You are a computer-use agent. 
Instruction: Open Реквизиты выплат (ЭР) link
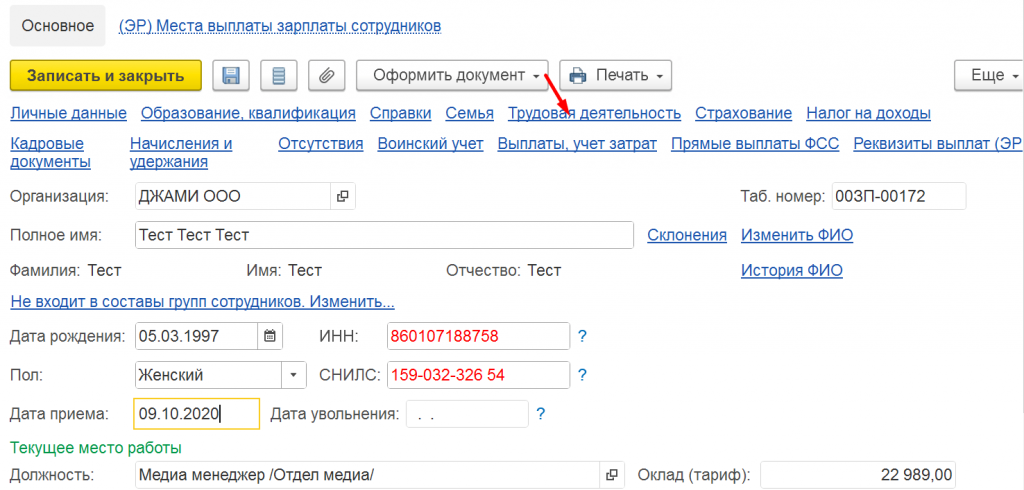tap(938, 144)
